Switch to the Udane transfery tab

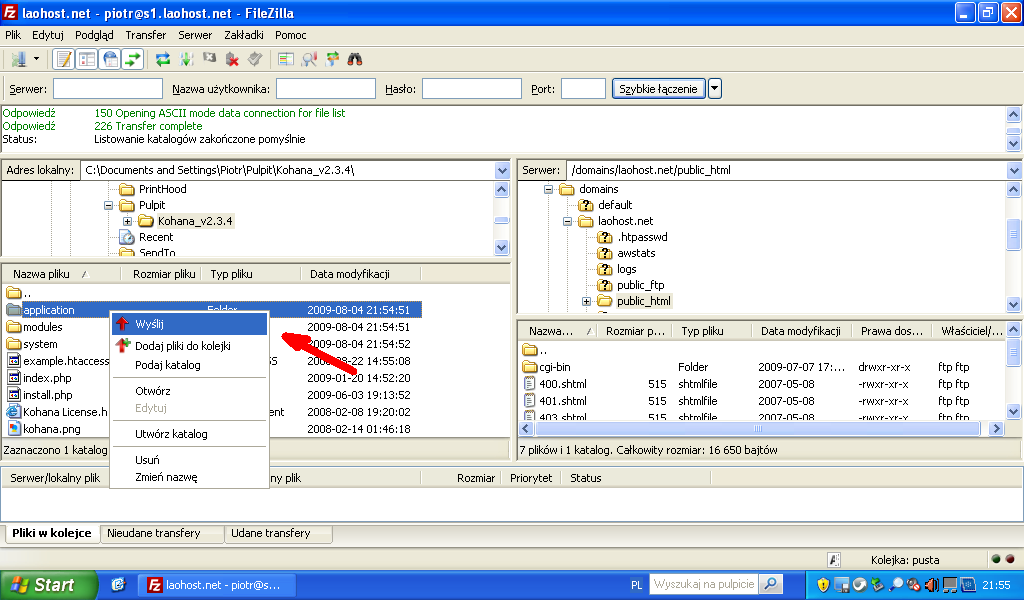point(278,533)
